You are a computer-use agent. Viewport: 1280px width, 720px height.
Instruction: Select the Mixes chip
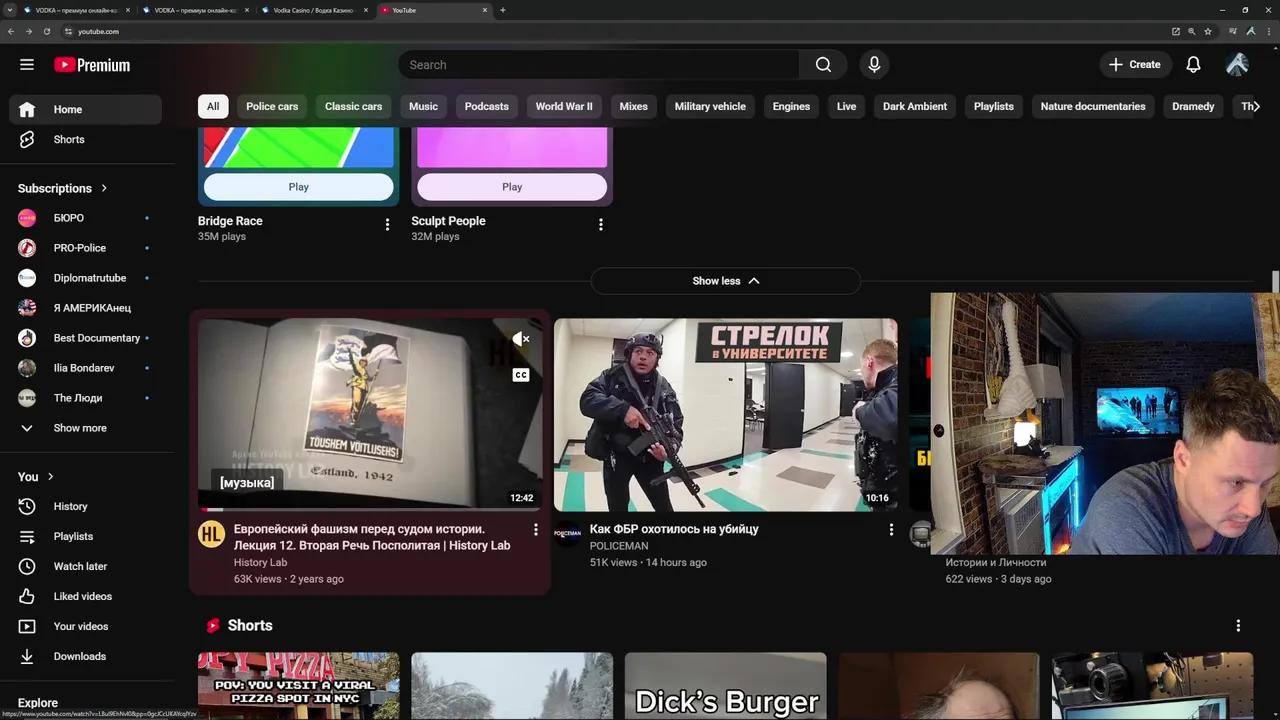coord(633,106)
